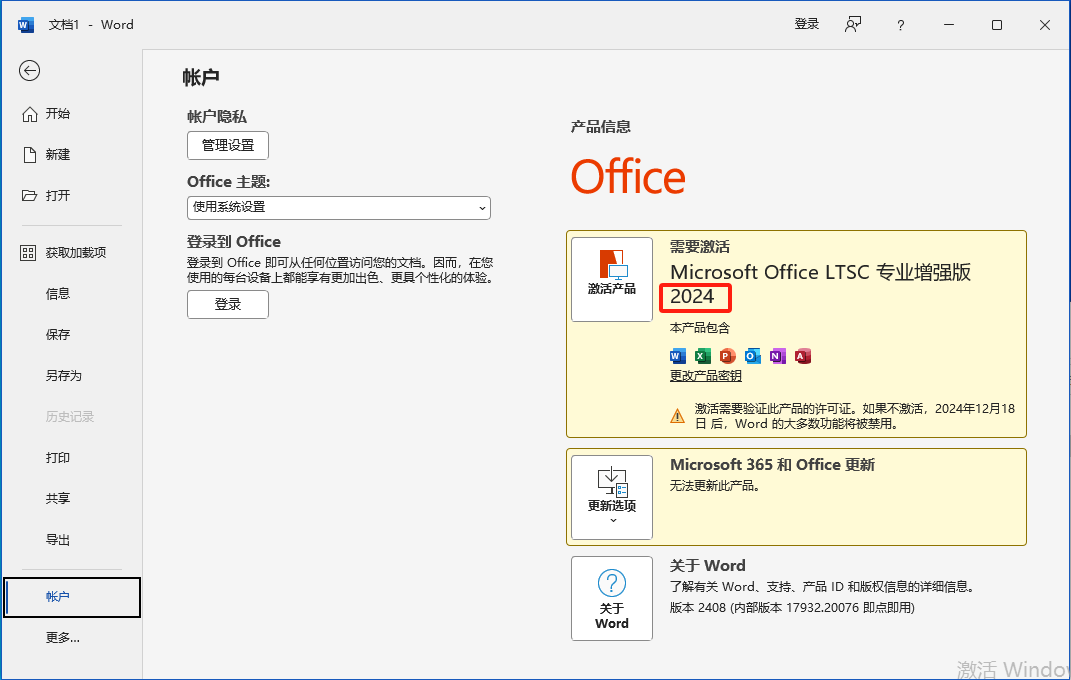Click the 更改产品密钥 link
The height and width of the screenshot is (680, 1071).
706,376
